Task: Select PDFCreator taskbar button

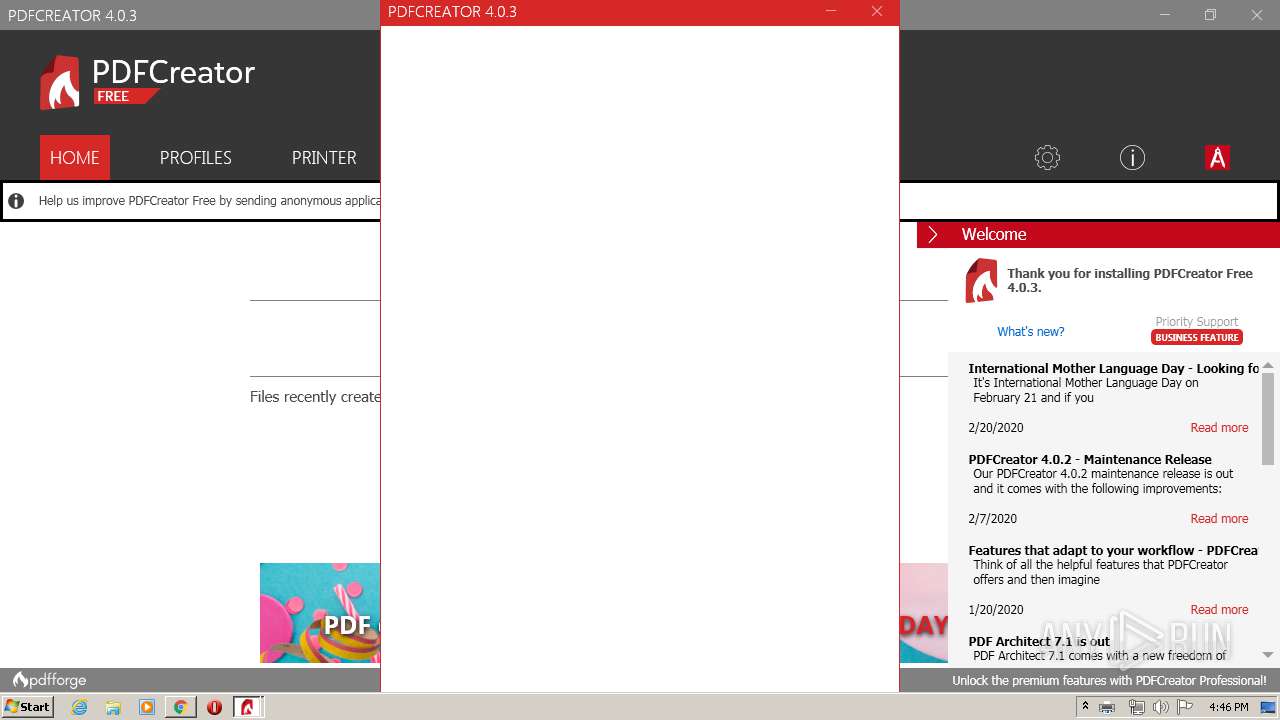Action: pos(248,707)
